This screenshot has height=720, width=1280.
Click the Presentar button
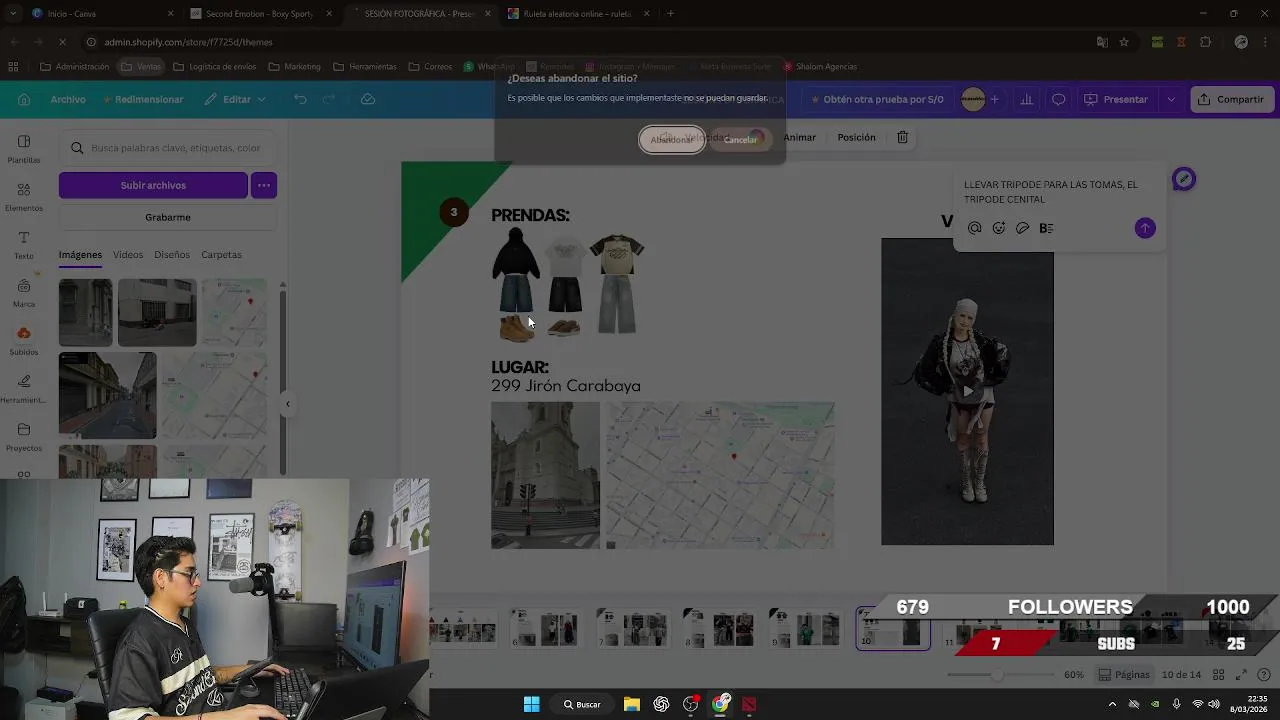[1116, 99]
